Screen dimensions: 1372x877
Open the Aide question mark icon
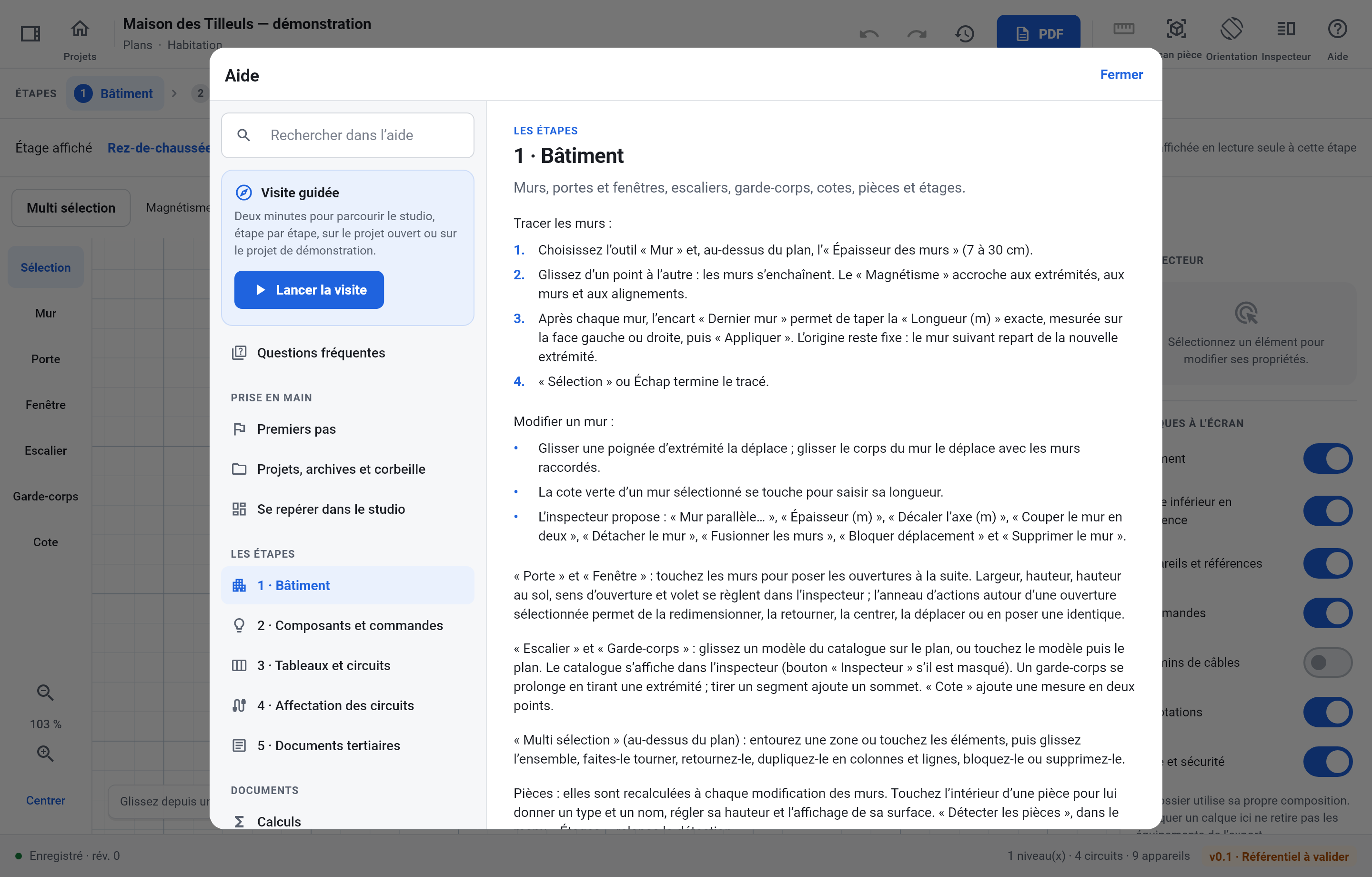click(x=1337, y=29)
